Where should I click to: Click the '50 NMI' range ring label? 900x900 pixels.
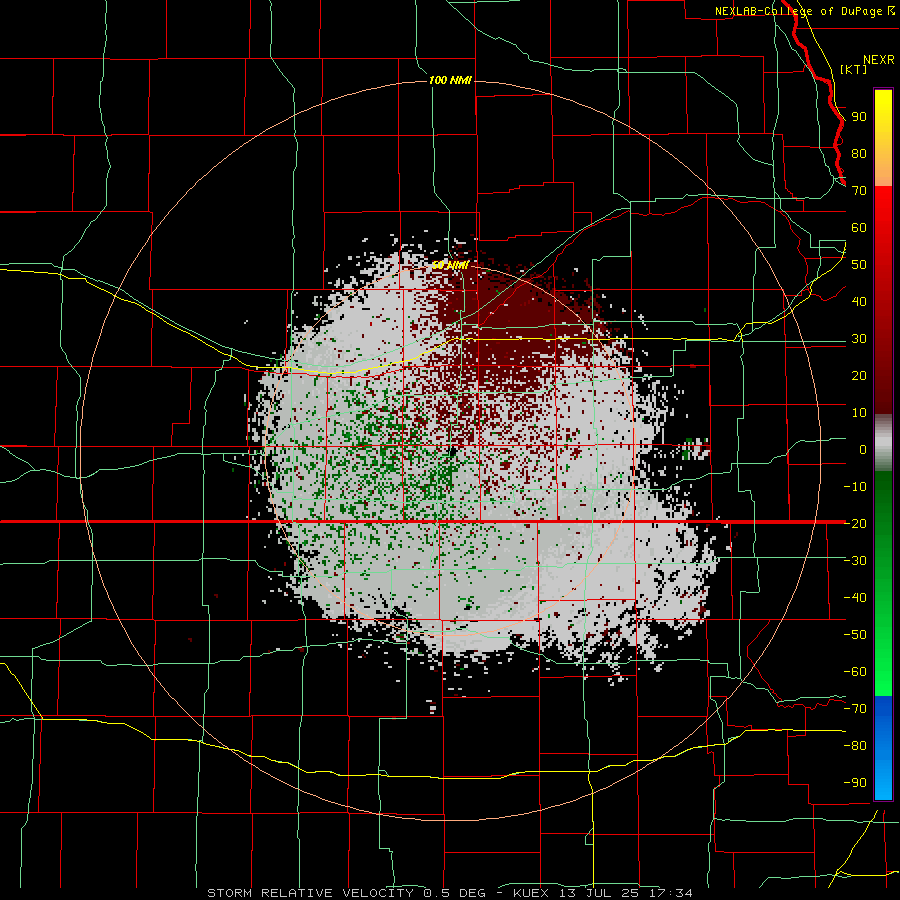point(450,265)
